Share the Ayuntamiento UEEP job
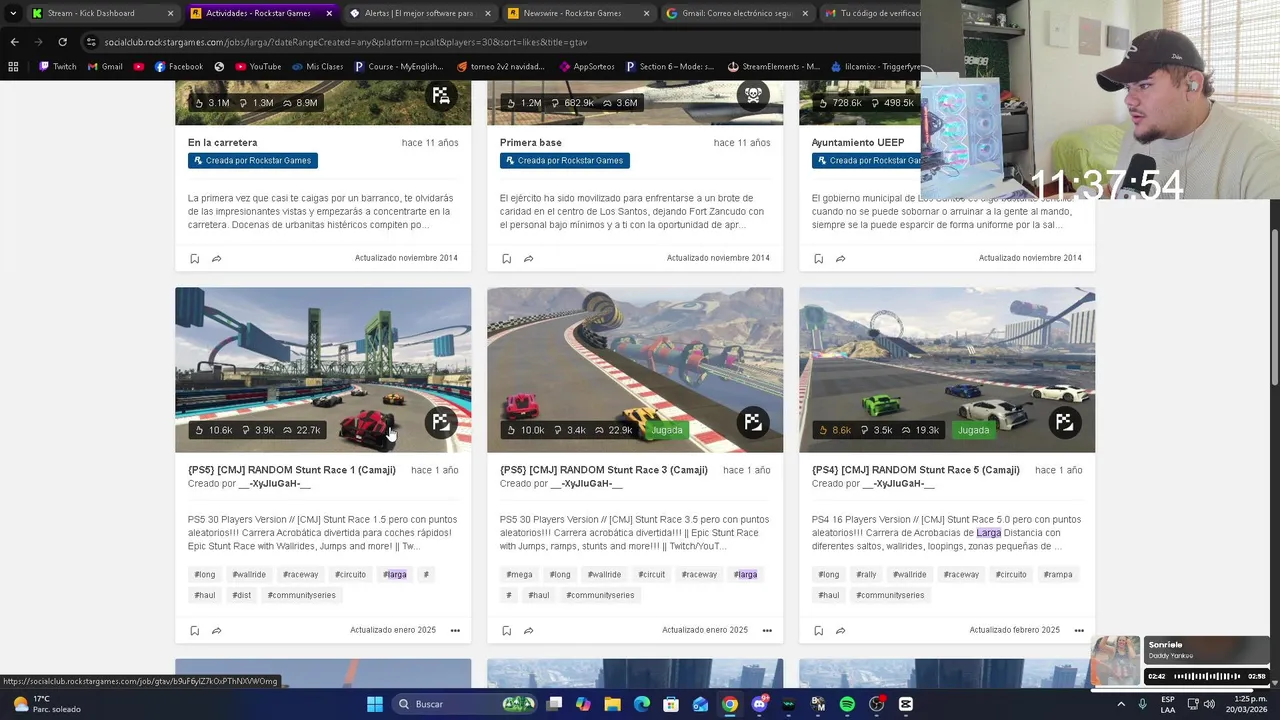The height and width of the screenshot is (720, 1280). coord(840,258)
